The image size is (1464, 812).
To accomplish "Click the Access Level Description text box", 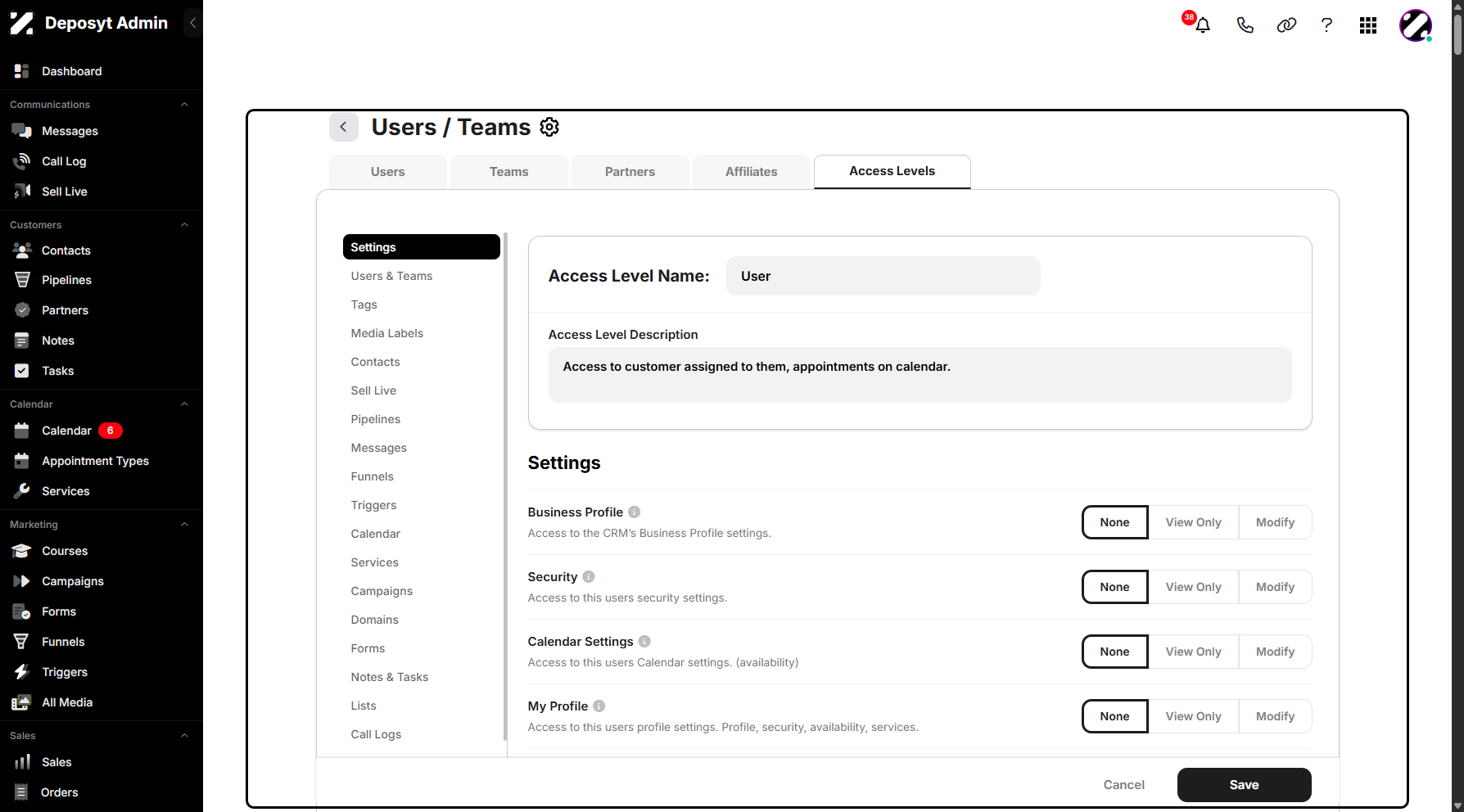I will tap(920, 375).
